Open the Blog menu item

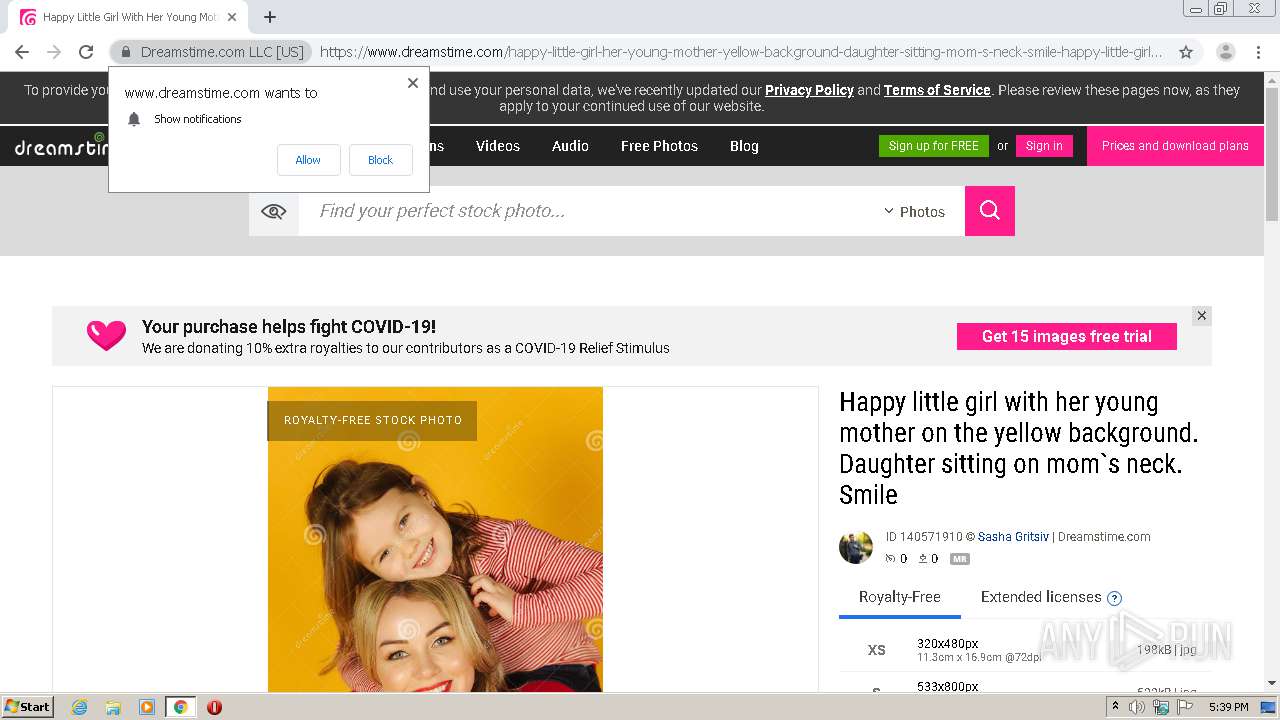744,146
